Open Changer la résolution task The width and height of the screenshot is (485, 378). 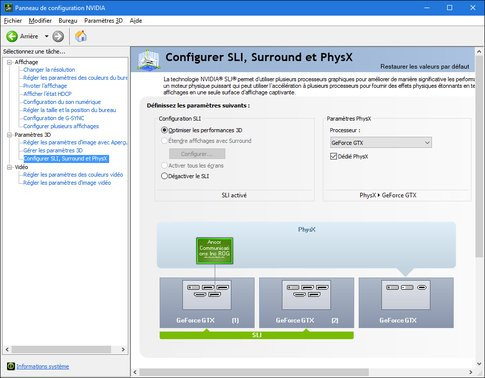click(x=49, y=70)
